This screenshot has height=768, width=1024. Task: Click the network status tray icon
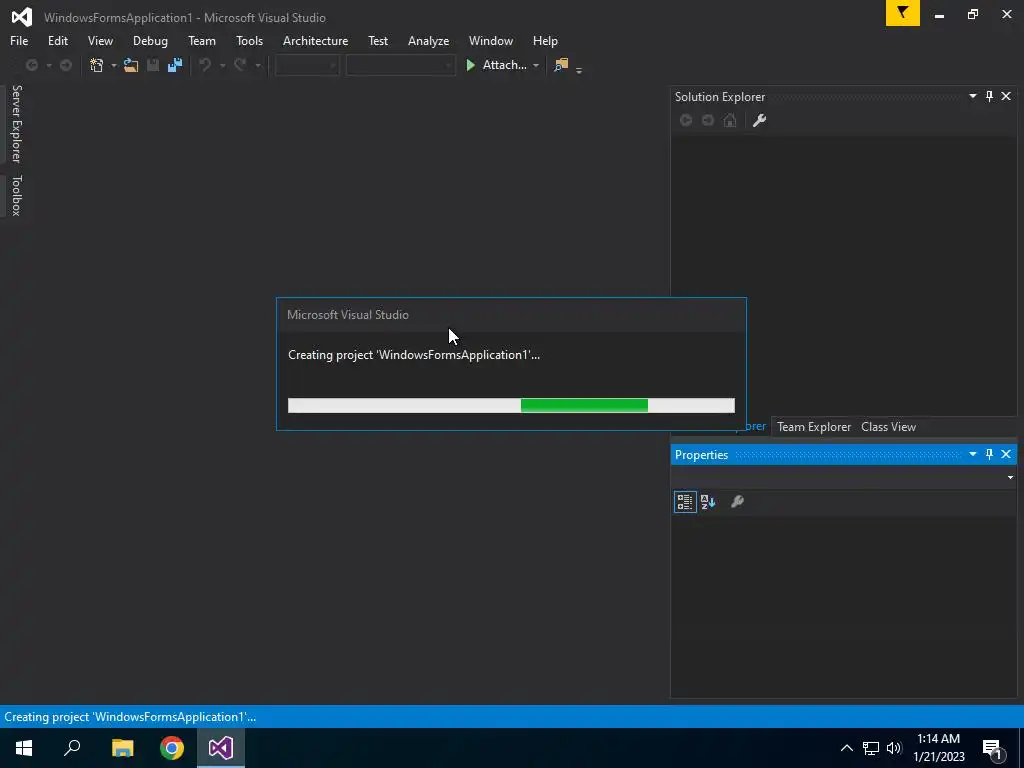[871, 748]
